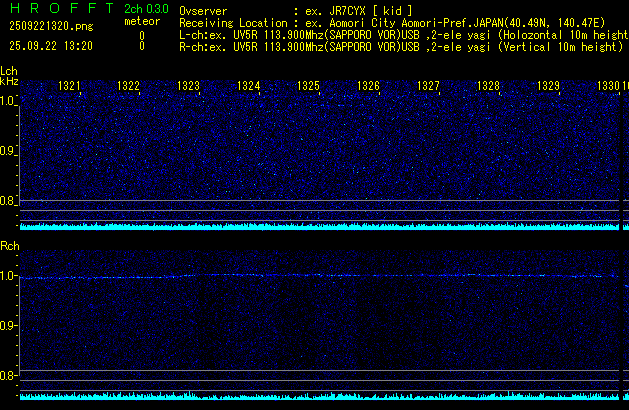Click the Rch channel label

(9, 246)
